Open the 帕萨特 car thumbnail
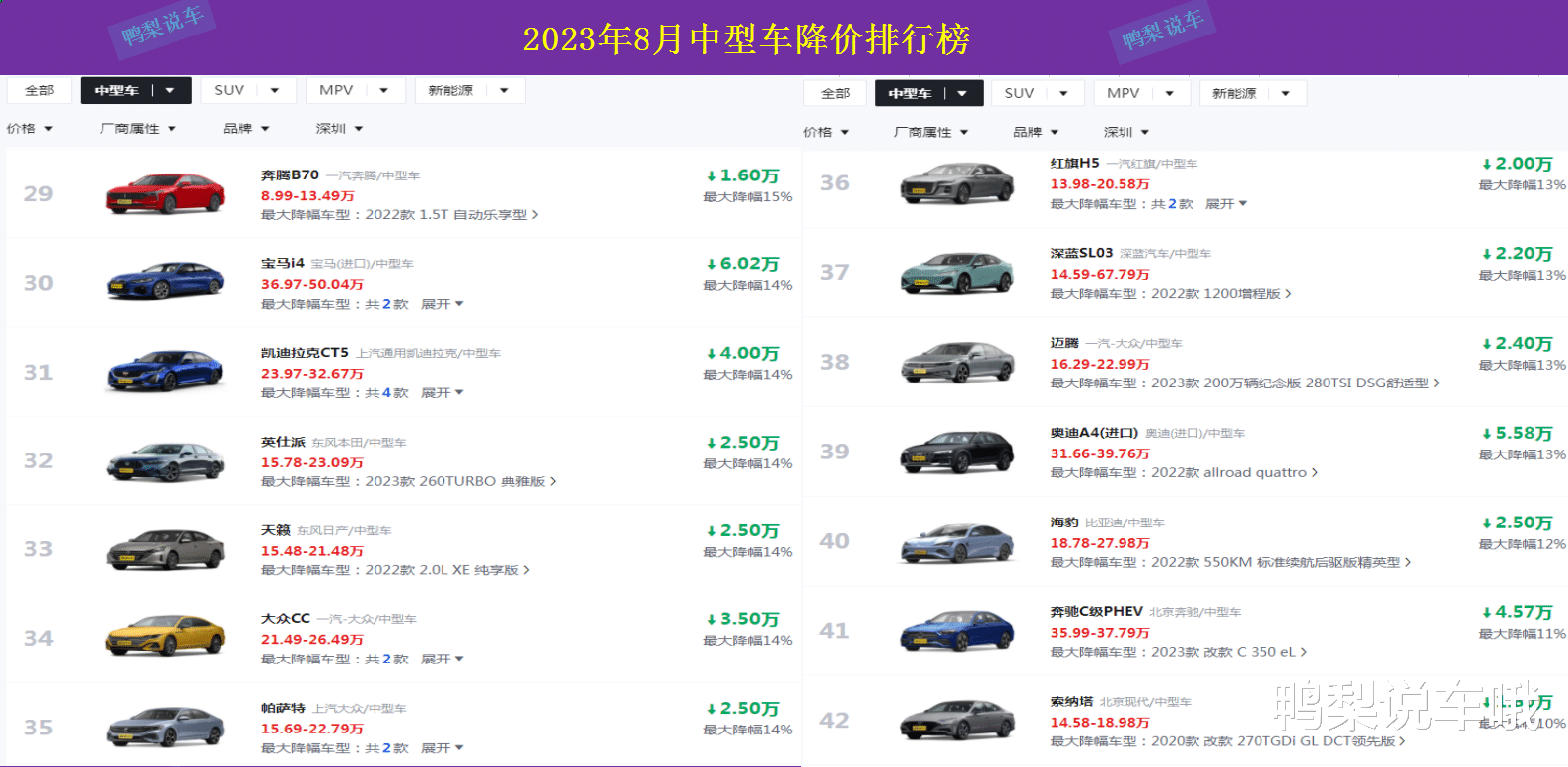 [x=165, y=727]
